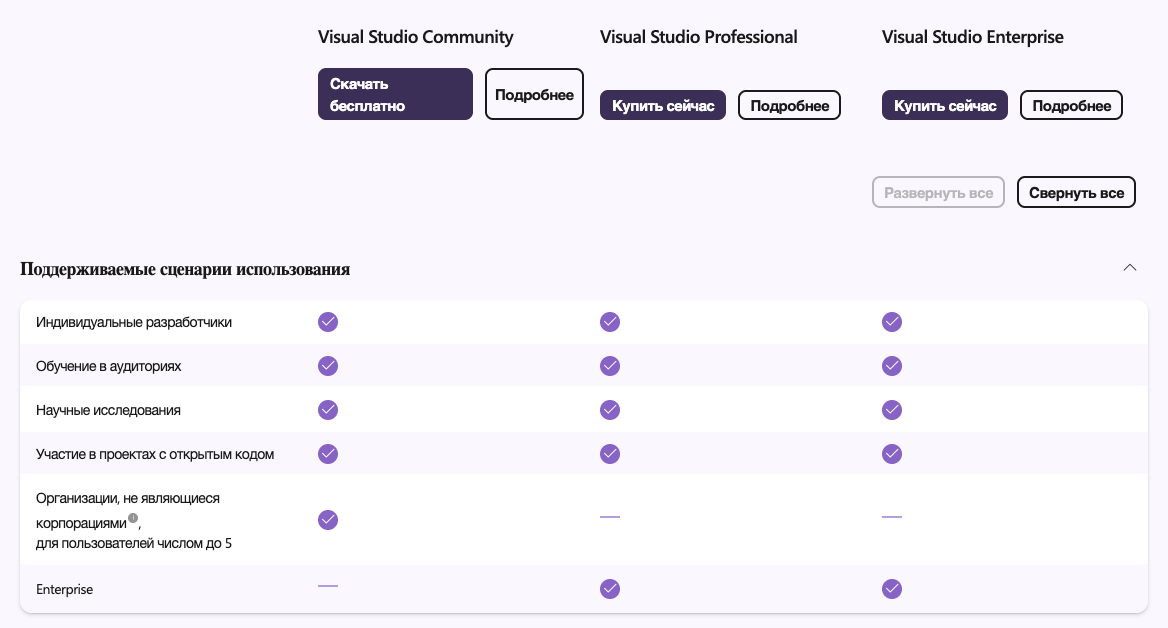Click Community checkmark for Обучение в аудиториях
Screen dimensions: 1168x628
(x=328, y=366)
